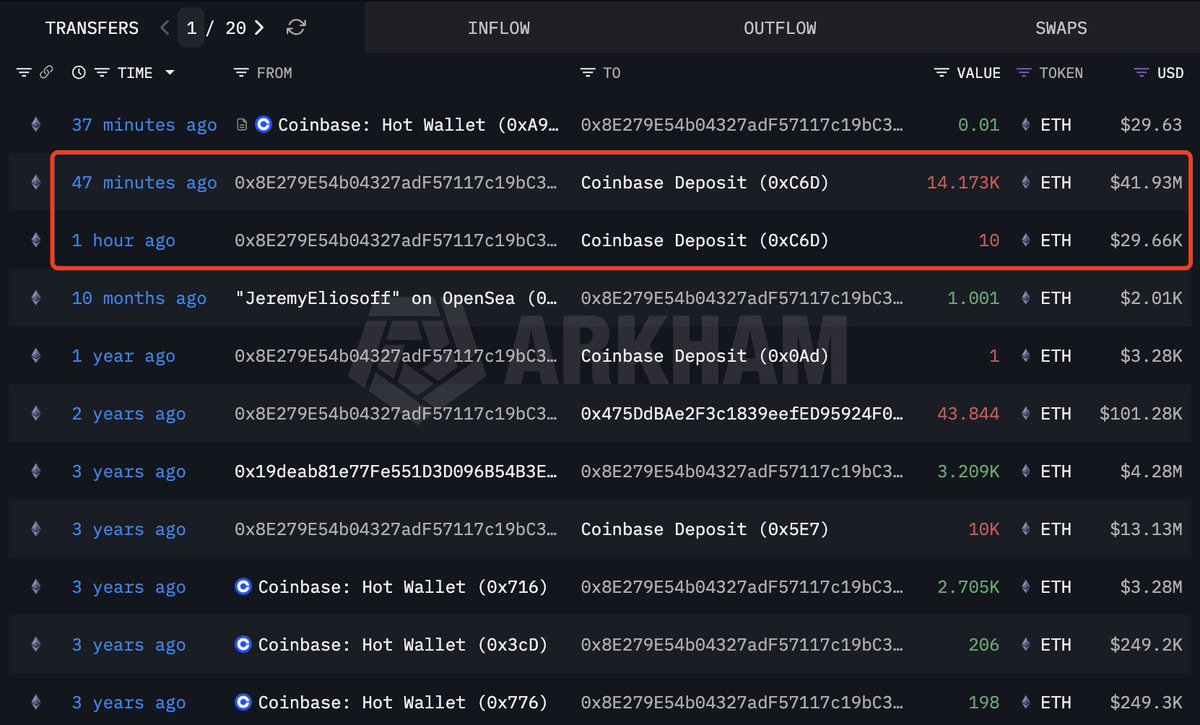Click the ETH token icon on the 14.173K row
The height and width of the screenshot is (725, 1200).
(x=1025, y=182)
